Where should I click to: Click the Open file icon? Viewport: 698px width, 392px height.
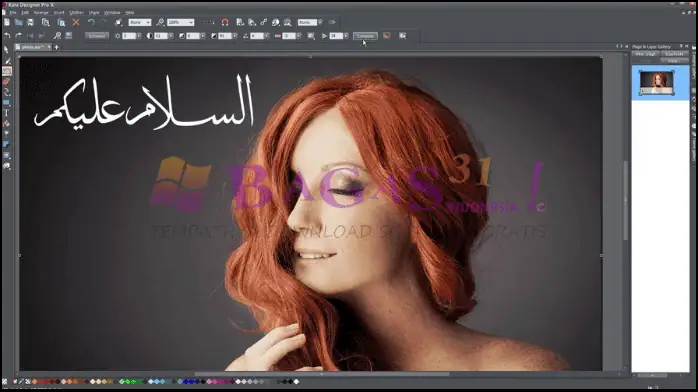pos(19,22)
